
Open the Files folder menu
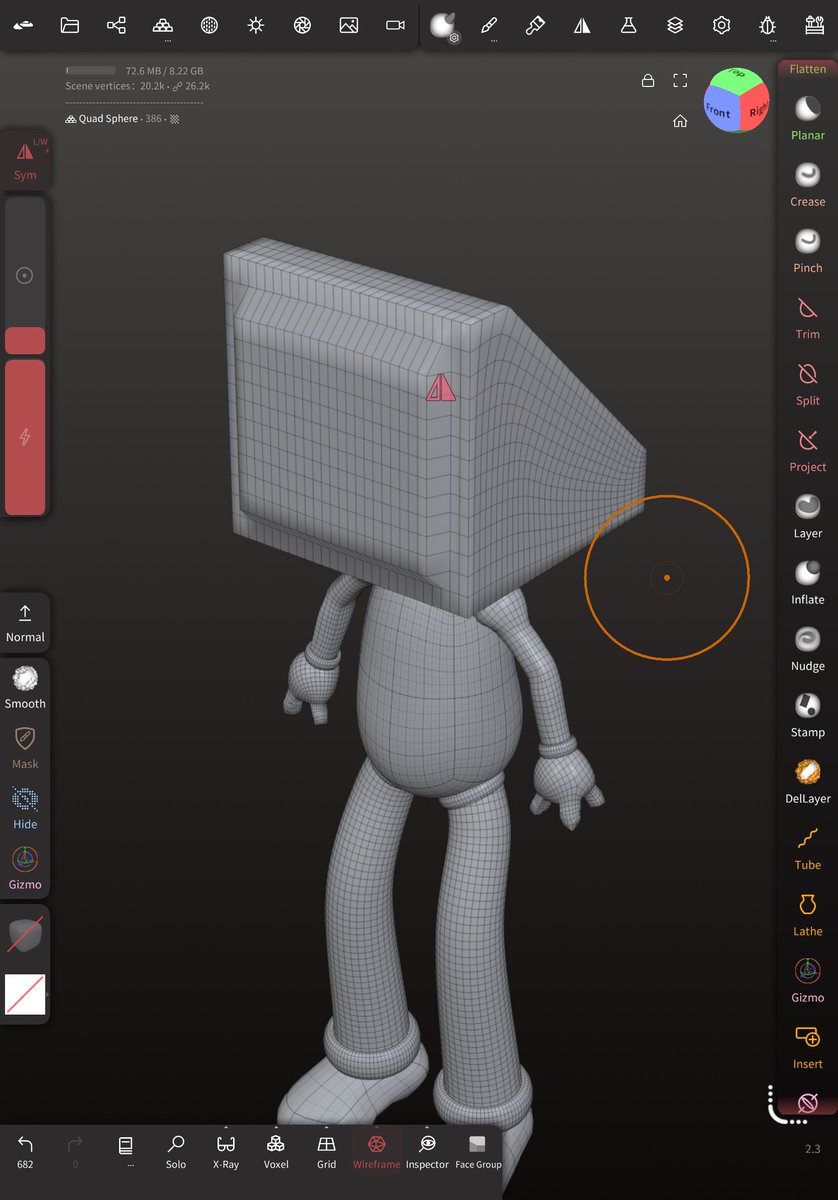[69, 25]
